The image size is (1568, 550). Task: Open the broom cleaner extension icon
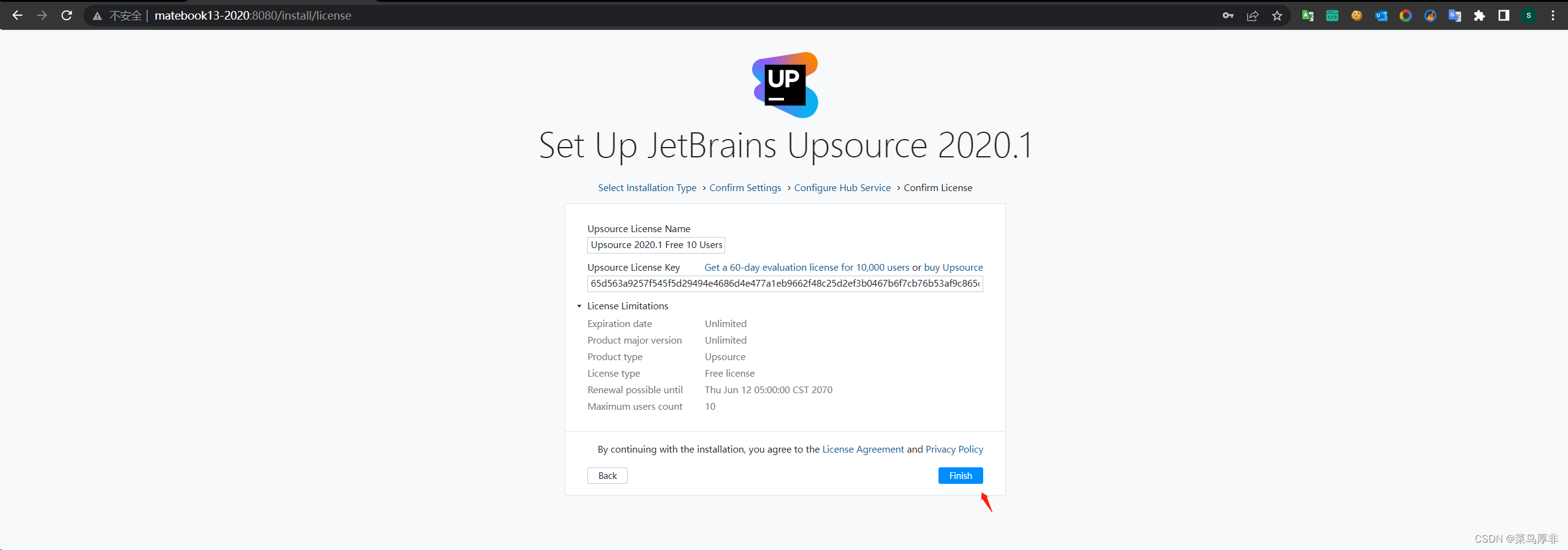[1430, 16]
